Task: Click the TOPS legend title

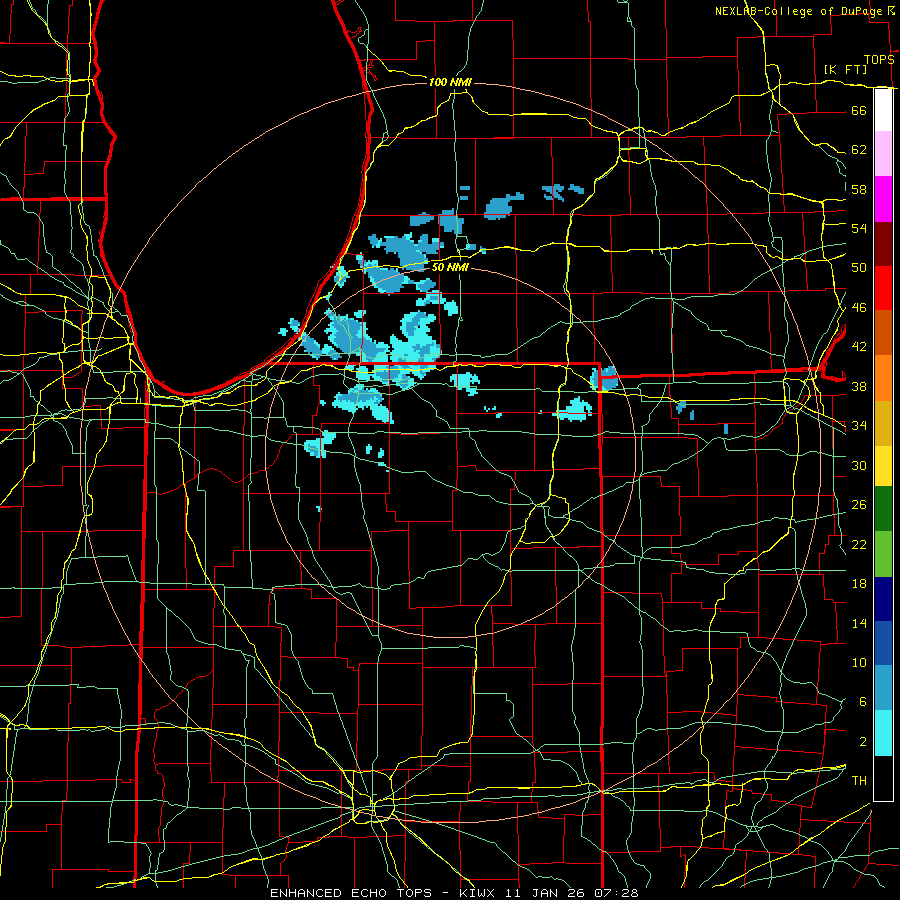Action: [x=879, y=60]
